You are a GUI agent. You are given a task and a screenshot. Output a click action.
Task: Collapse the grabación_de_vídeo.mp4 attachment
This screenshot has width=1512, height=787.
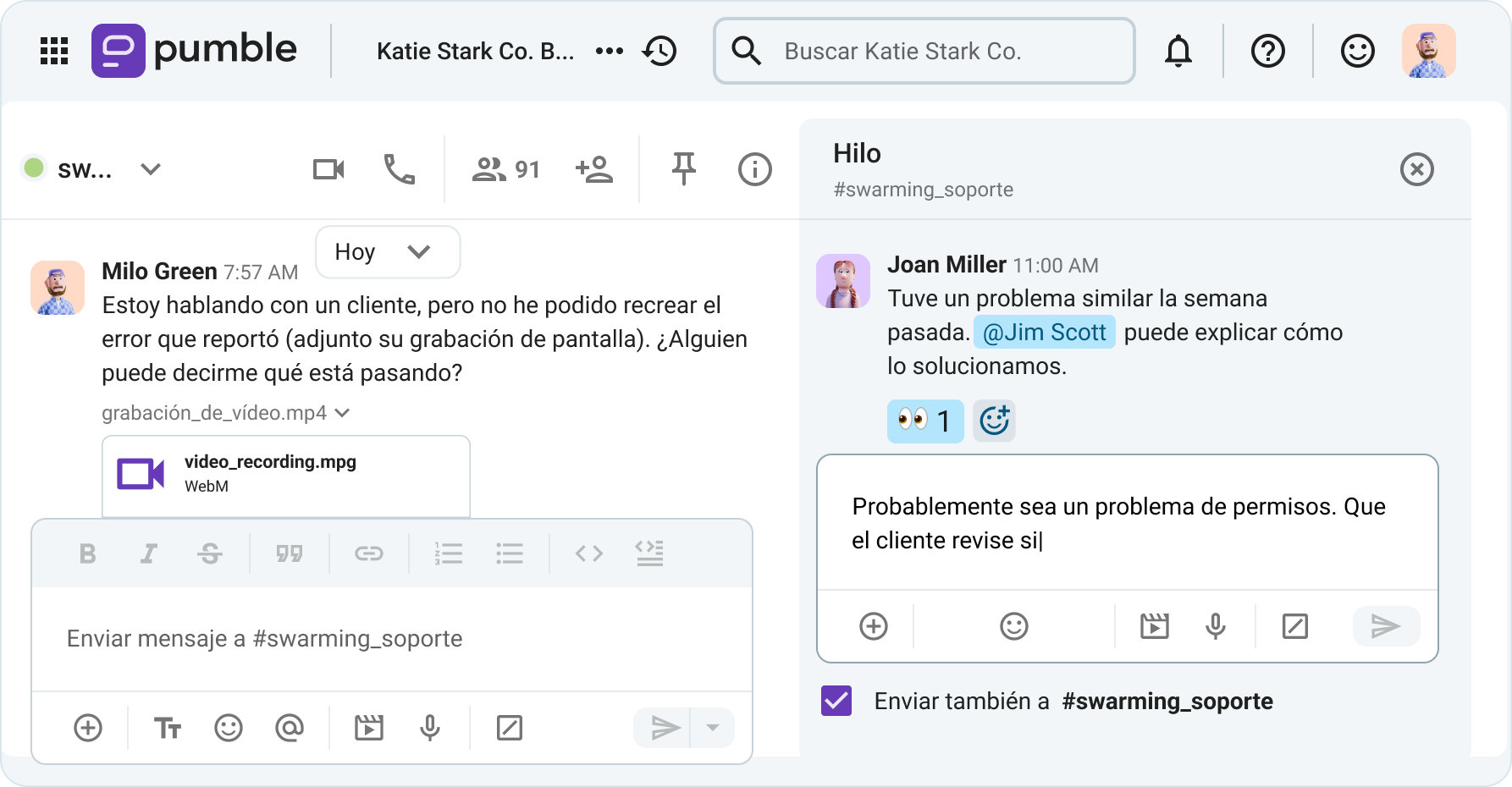coord(342,413)
